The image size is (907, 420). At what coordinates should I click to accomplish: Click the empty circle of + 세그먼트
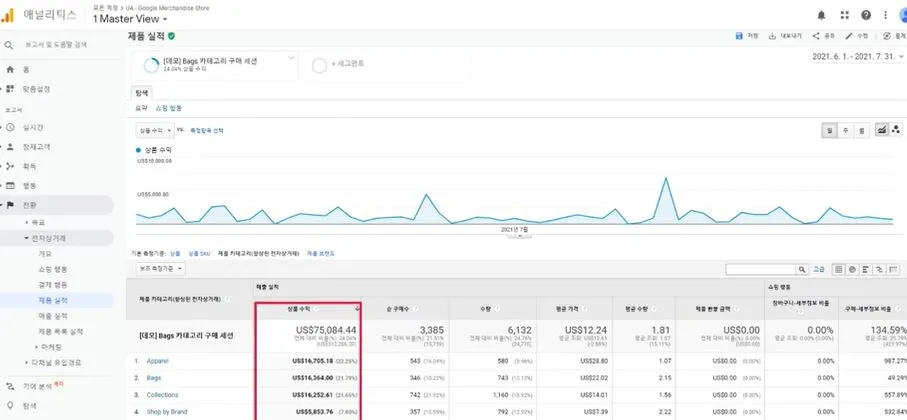click(319, 65)
